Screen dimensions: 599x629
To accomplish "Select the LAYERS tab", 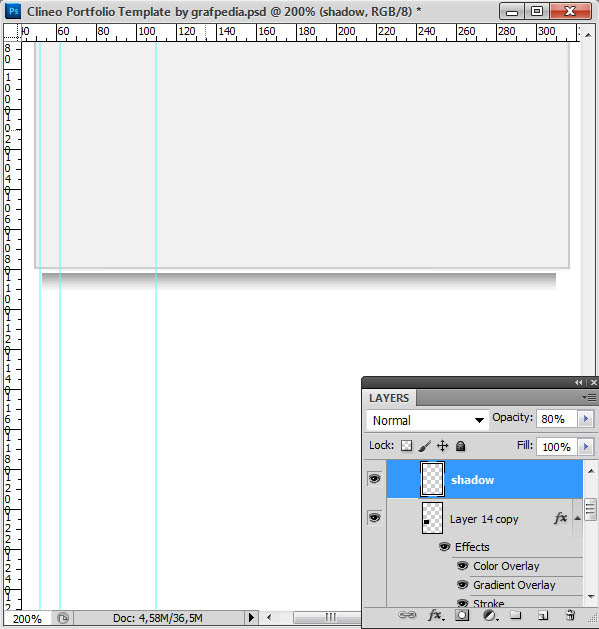I will pyautogui.click(x=389, y=398).
